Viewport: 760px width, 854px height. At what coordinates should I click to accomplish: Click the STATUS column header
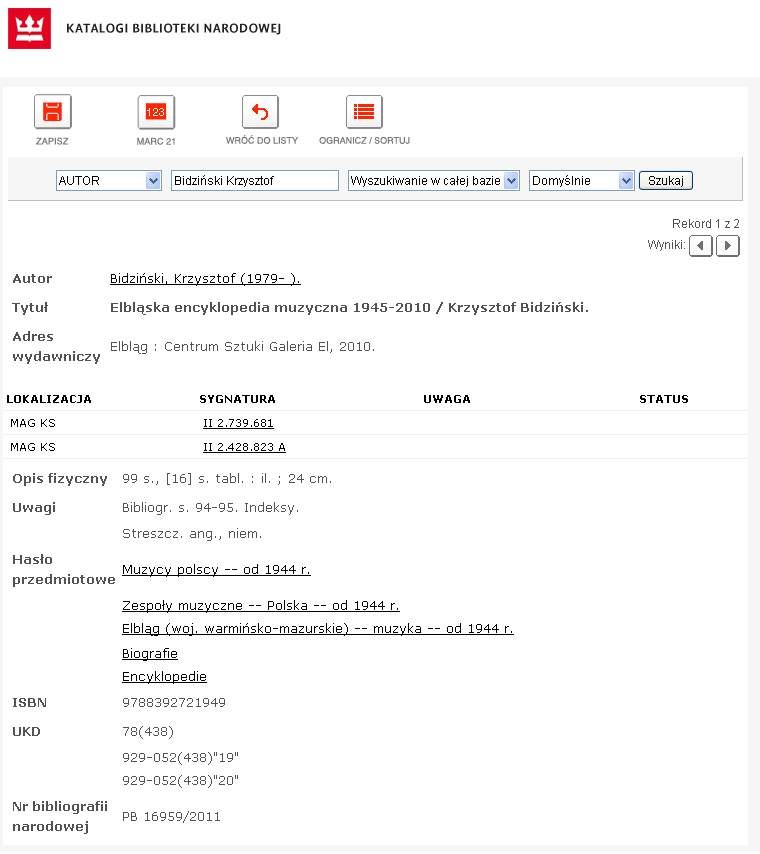coord(664,399)
